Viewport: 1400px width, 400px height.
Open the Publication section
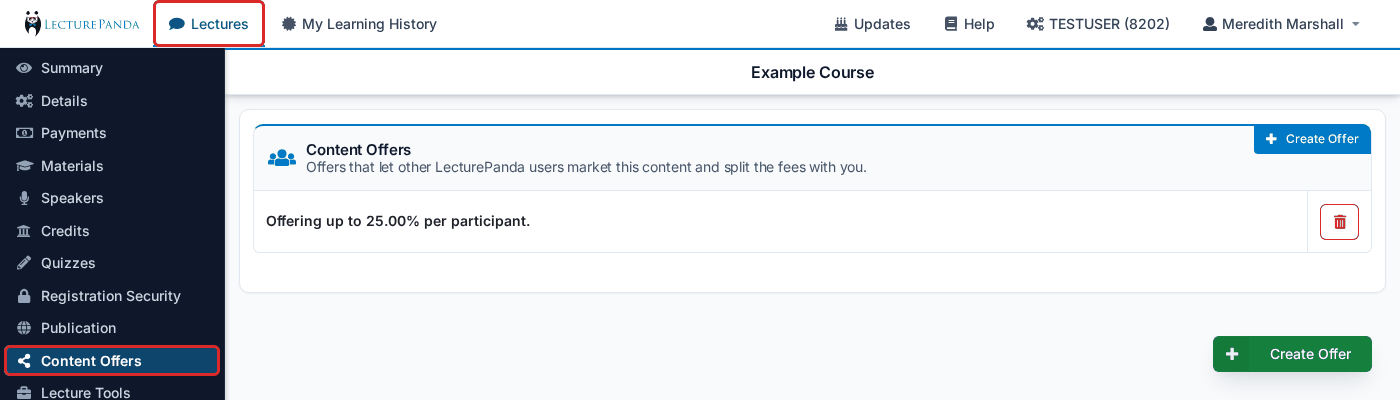[x=112, y=328]
